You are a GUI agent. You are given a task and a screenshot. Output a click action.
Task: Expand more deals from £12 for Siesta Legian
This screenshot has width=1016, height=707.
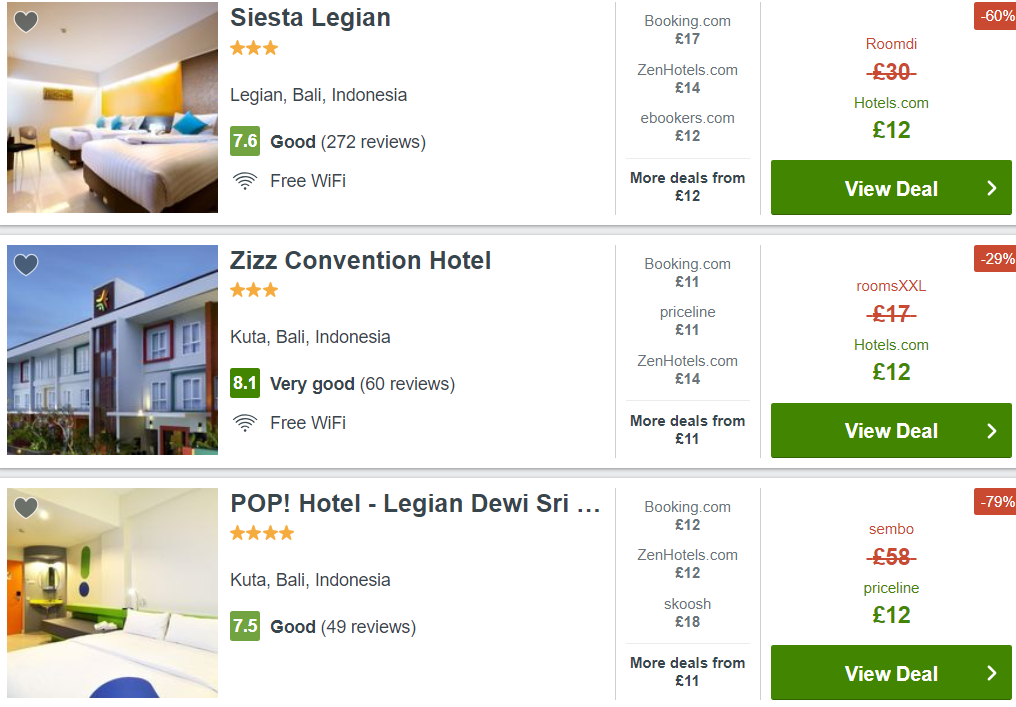click(x=687, y=187)
